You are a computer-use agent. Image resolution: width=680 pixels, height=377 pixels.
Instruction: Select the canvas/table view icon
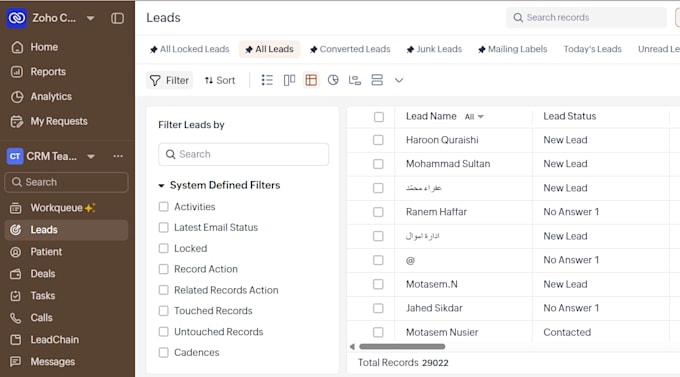[x=311, y=80]
